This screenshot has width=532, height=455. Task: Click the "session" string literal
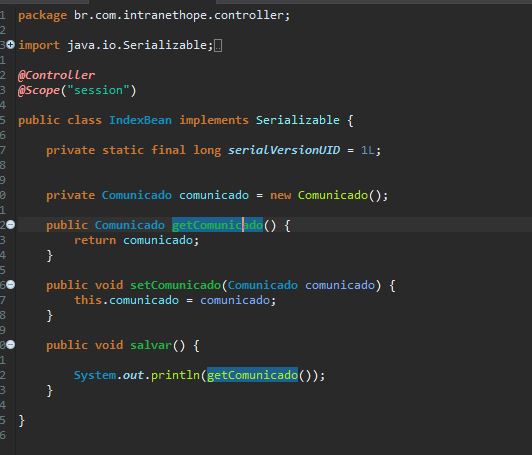click(99, 90)
